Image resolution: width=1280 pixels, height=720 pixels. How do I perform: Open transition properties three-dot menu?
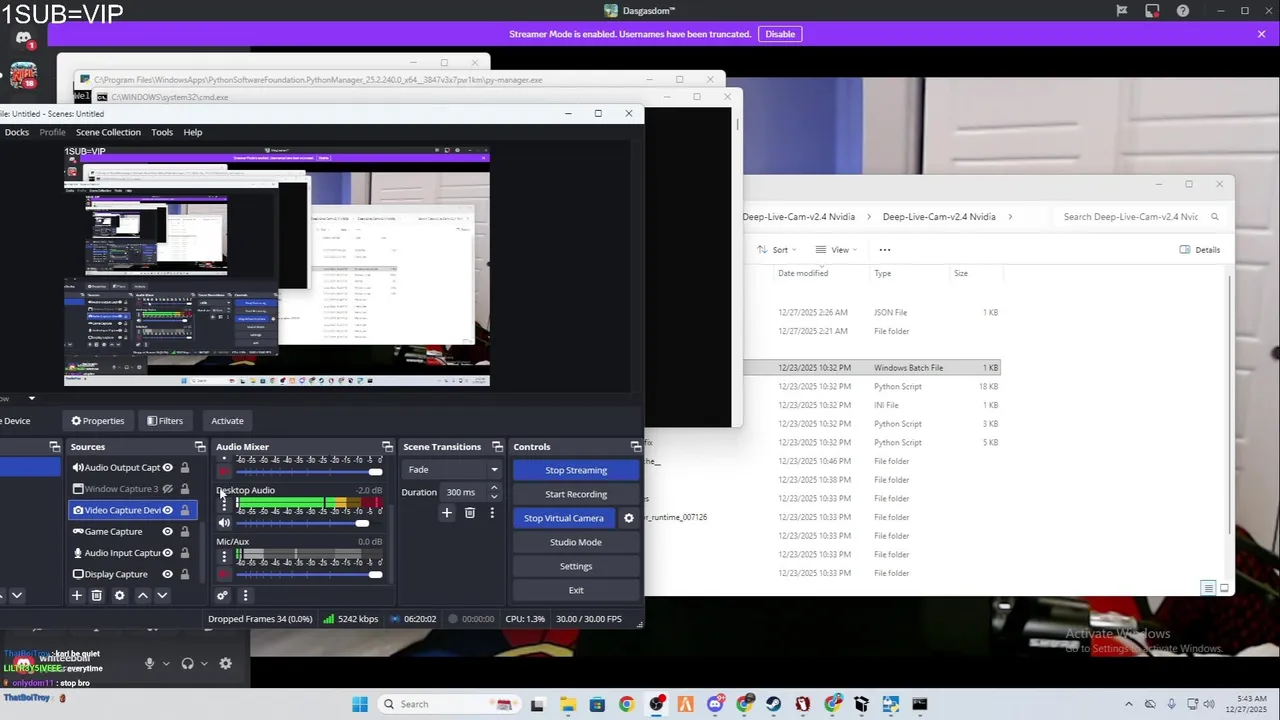tap(492, 513)
